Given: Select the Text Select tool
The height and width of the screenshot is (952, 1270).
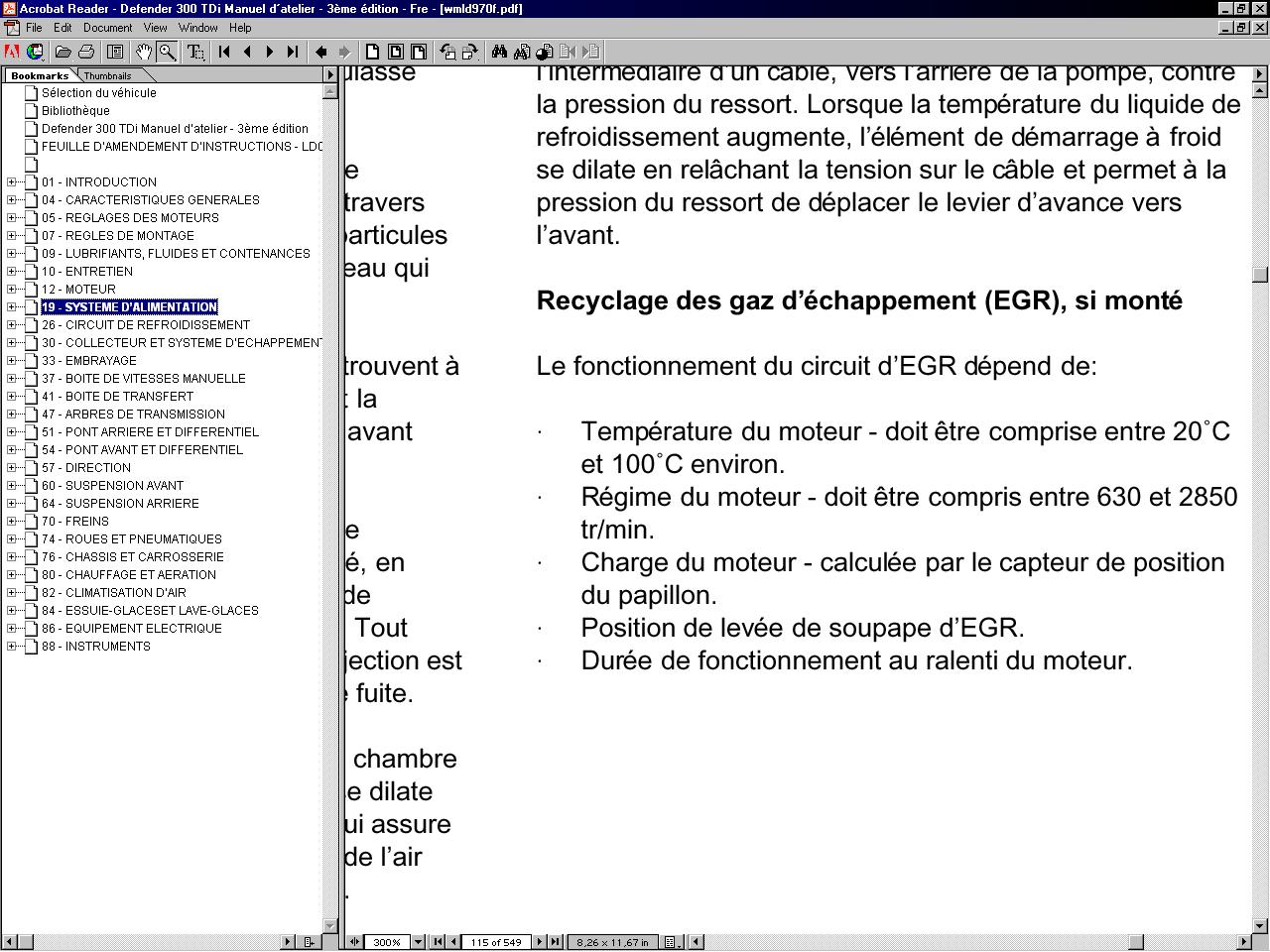Looking at the screenshot, I should pos(195,52).
